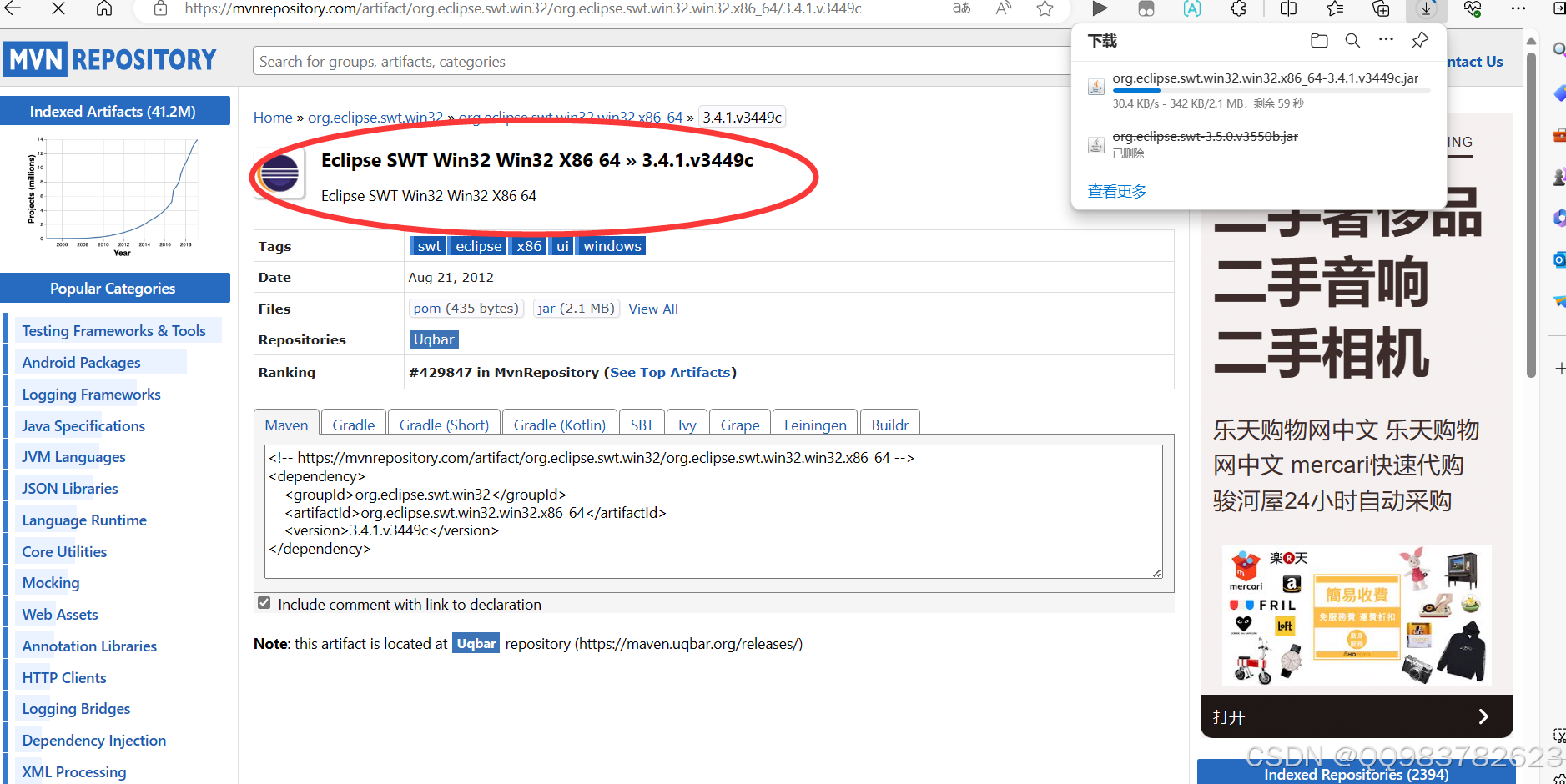Click the Downloads toolbar button
The image size is (1566, 784).
(1427, 9)
